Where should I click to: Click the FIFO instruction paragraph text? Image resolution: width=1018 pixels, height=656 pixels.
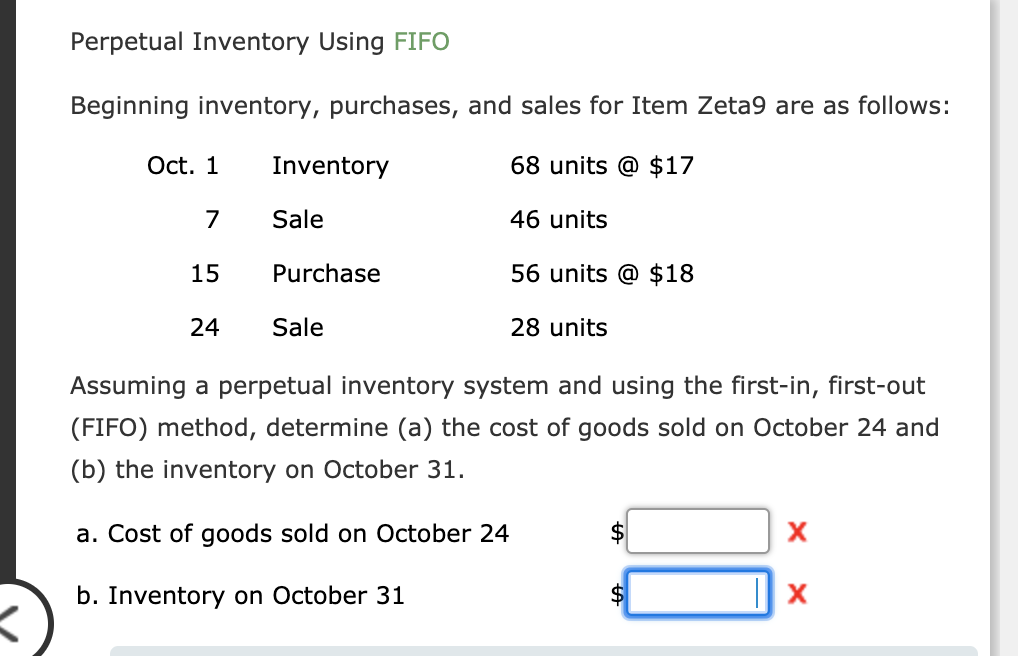500,427
